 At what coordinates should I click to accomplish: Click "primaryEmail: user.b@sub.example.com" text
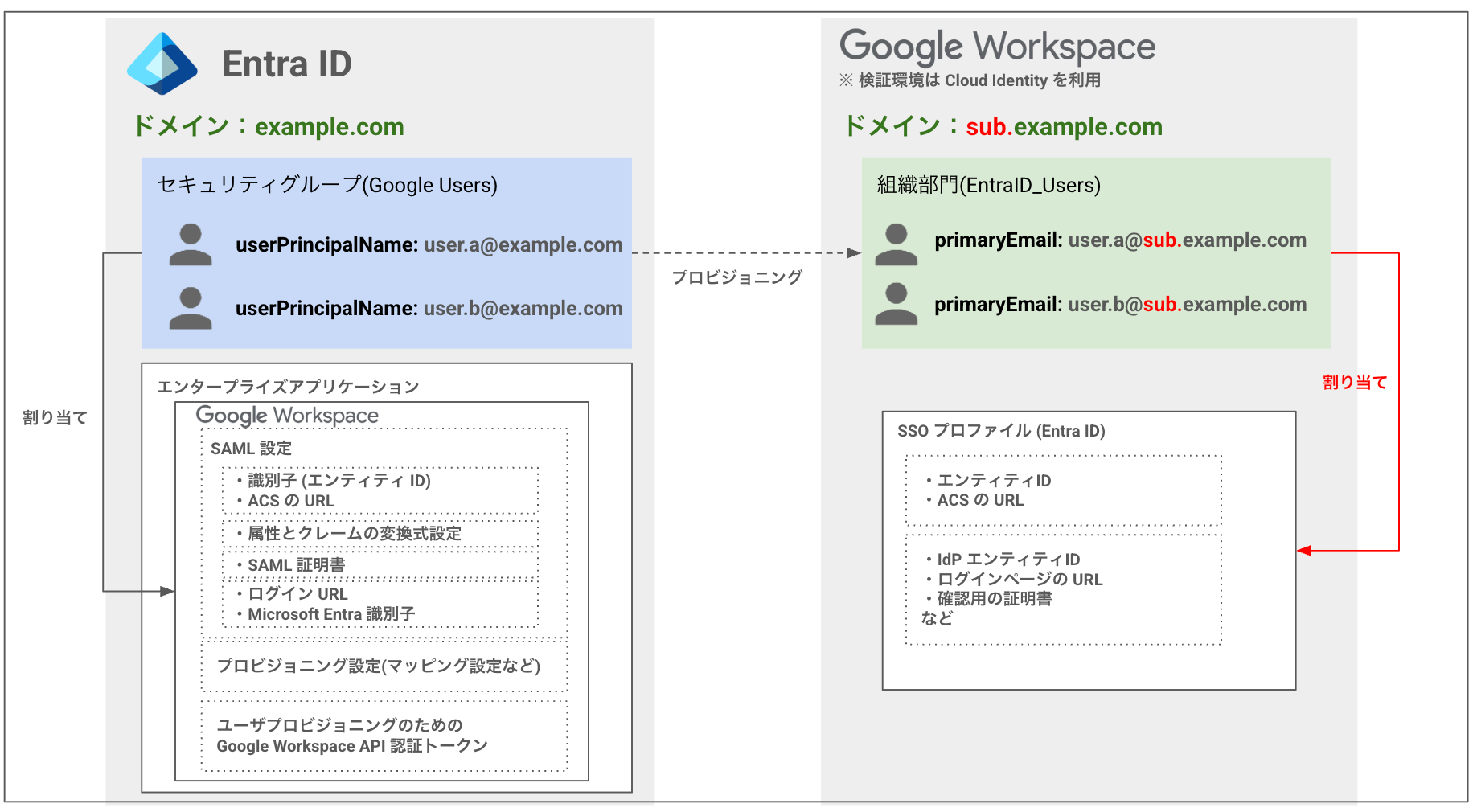tap(1120, 304)
